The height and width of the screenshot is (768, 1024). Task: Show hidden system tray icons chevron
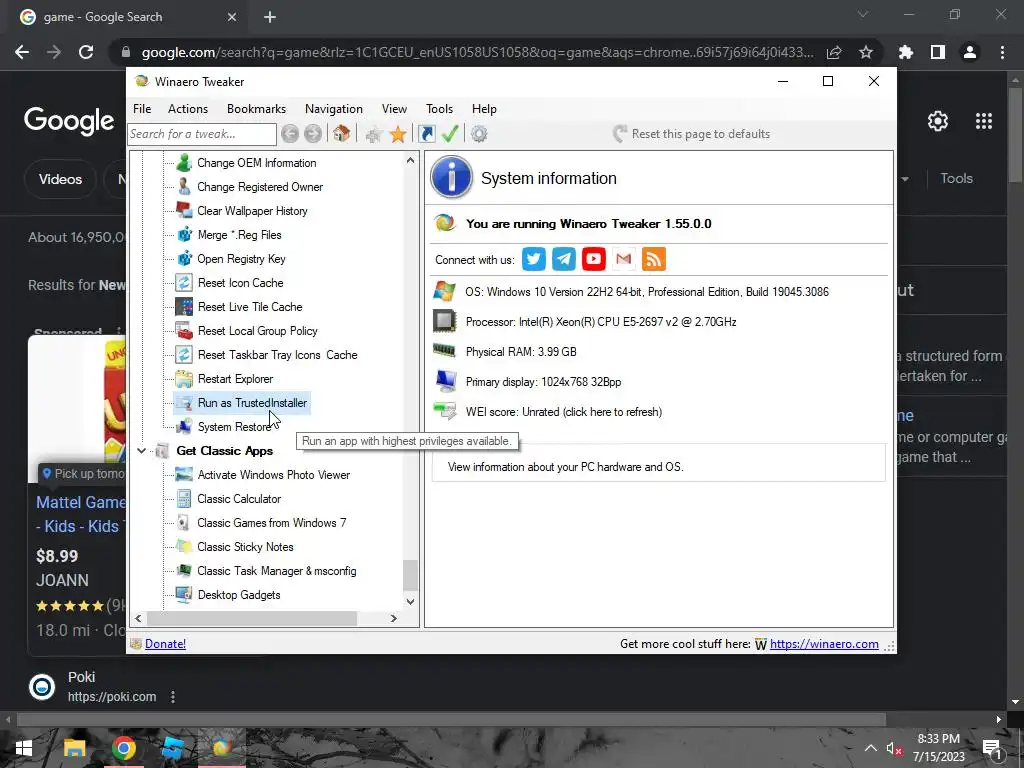coord(871,748)
